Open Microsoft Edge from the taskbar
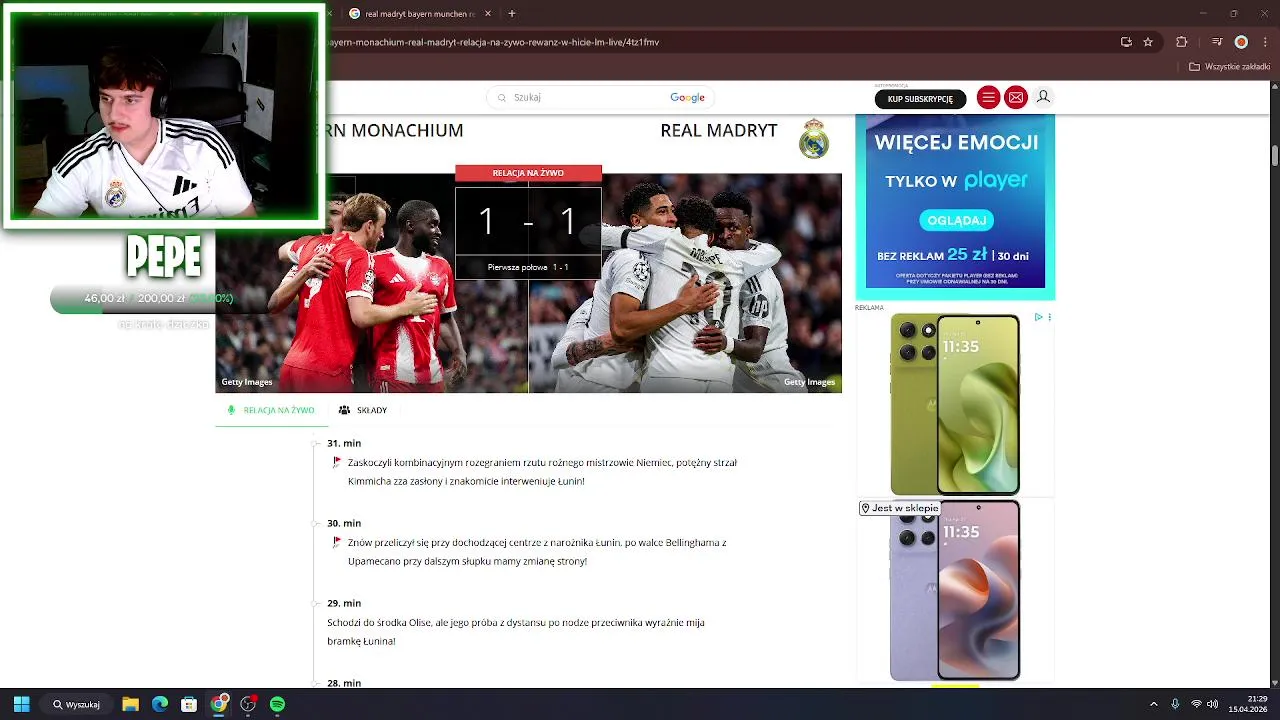 [160, 704]
